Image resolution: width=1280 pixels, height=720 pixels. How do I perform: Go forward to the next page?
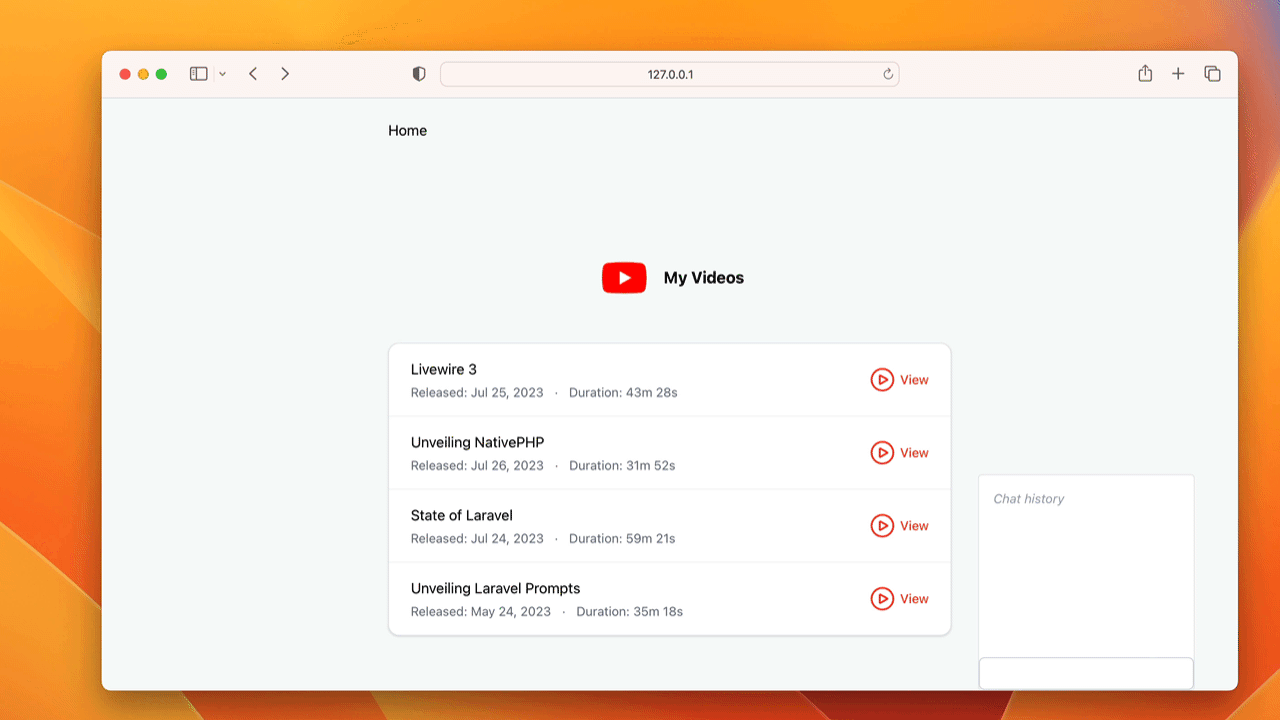pyautogui.click(x=285, y=74)
